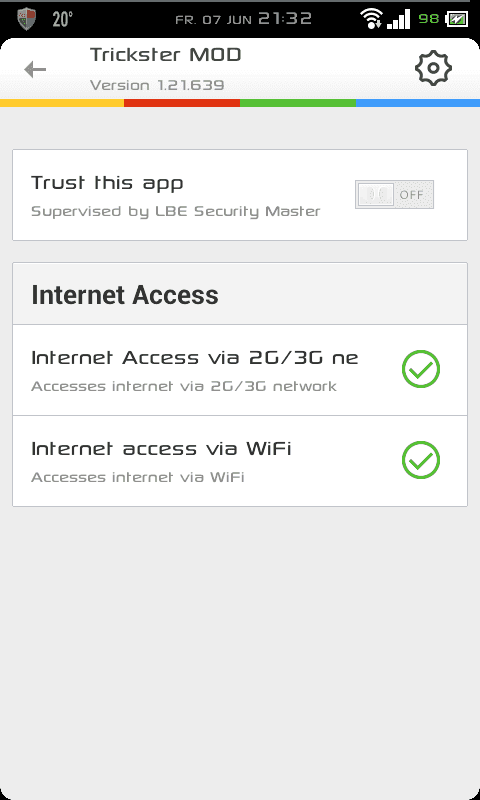The height and width of the screenshot is (800, 480).
Task: Tap the Trickster MOD title
Action: pos(166,55)
